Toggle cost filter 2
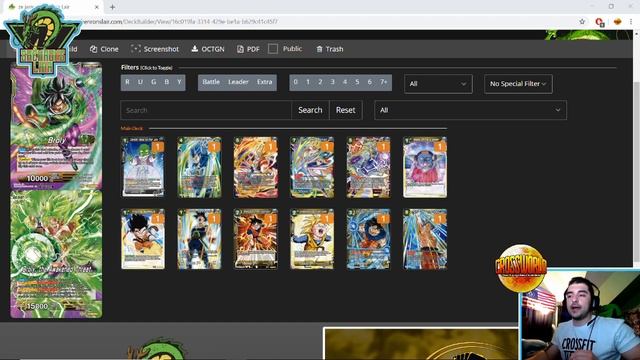This screenshot has height=360, width=640. [x=320, y=82]
